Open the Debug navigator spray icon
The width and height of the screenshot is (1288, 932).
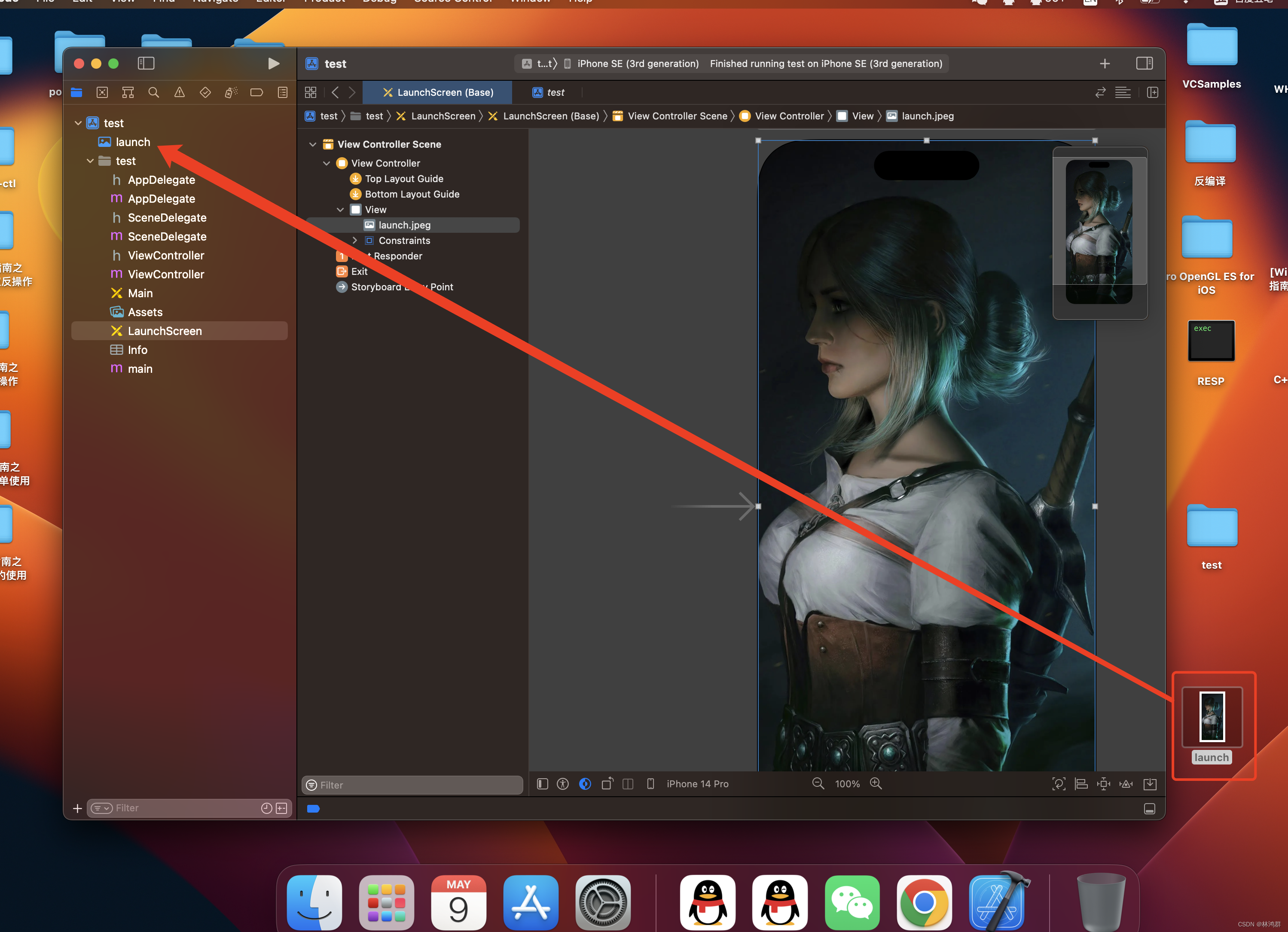click(231, 92)
